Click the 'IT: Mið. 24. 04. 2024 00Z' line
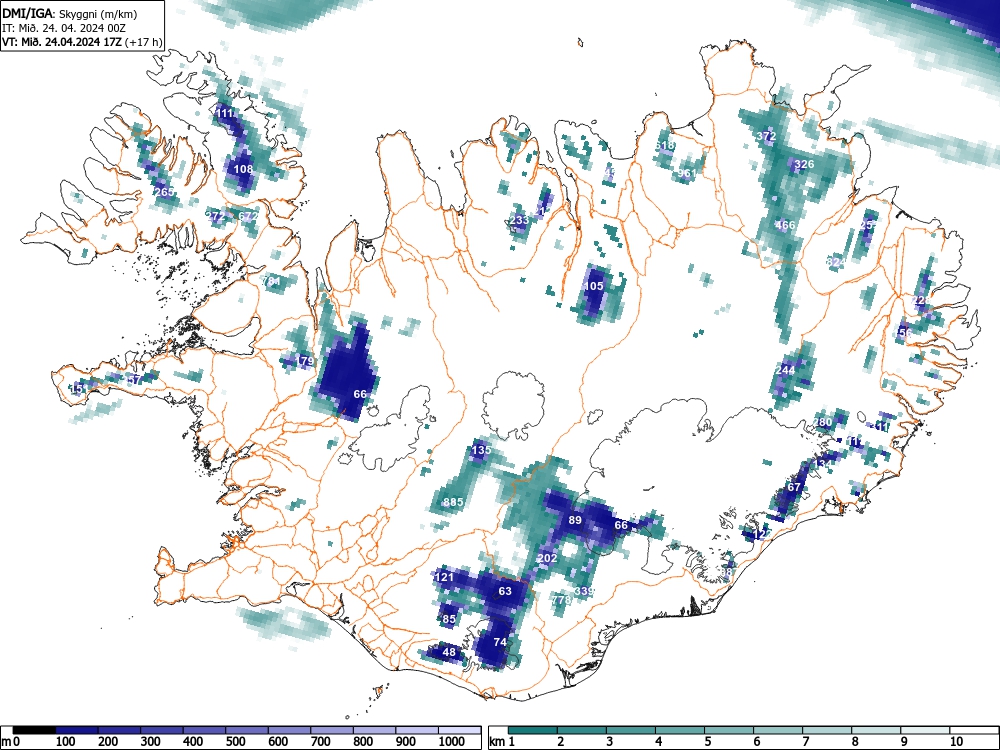 pyautogui.click(x=64, y=28)
